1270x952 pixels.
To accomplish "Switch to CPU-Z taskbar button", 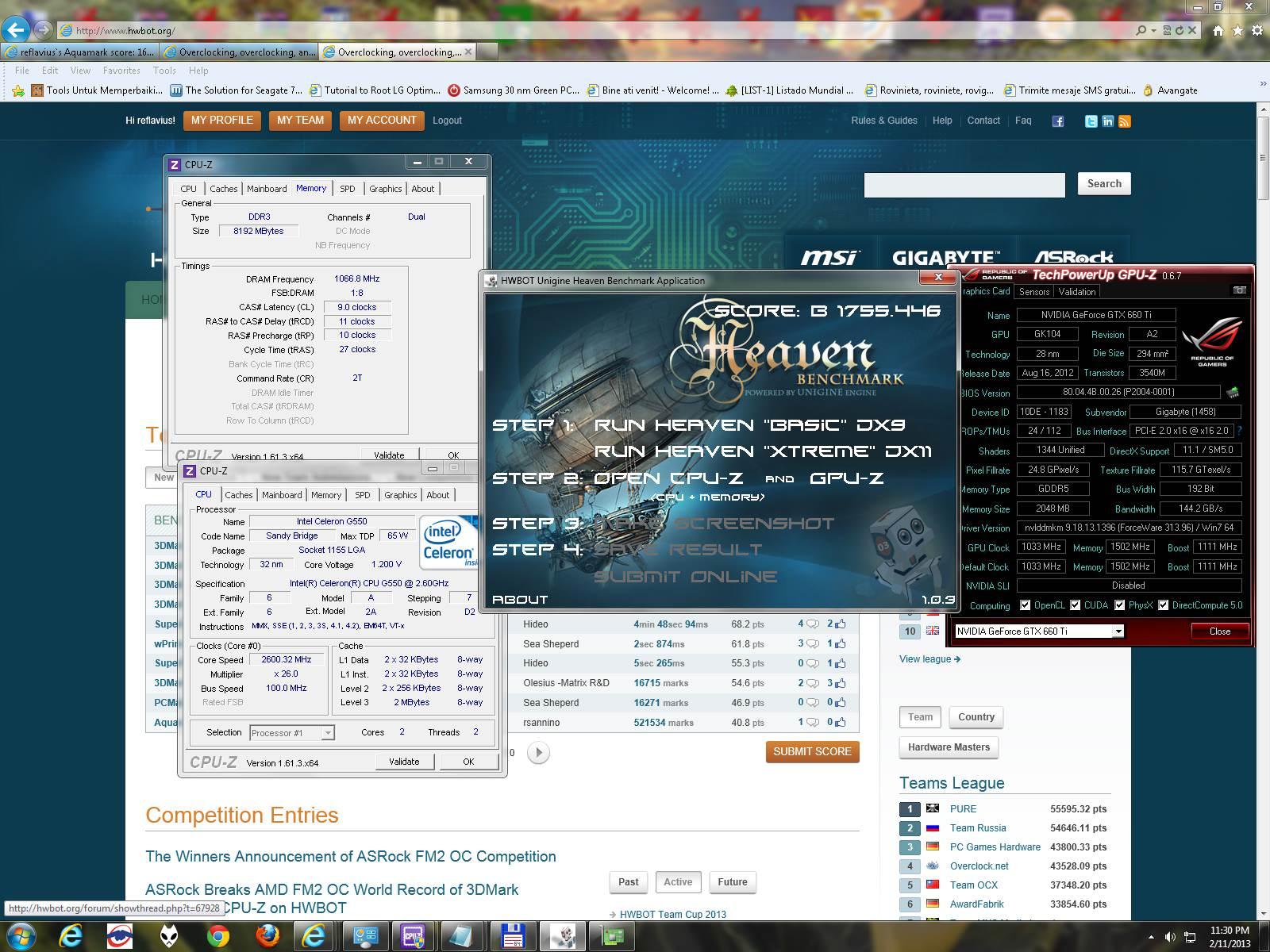I will pos(414,937).
